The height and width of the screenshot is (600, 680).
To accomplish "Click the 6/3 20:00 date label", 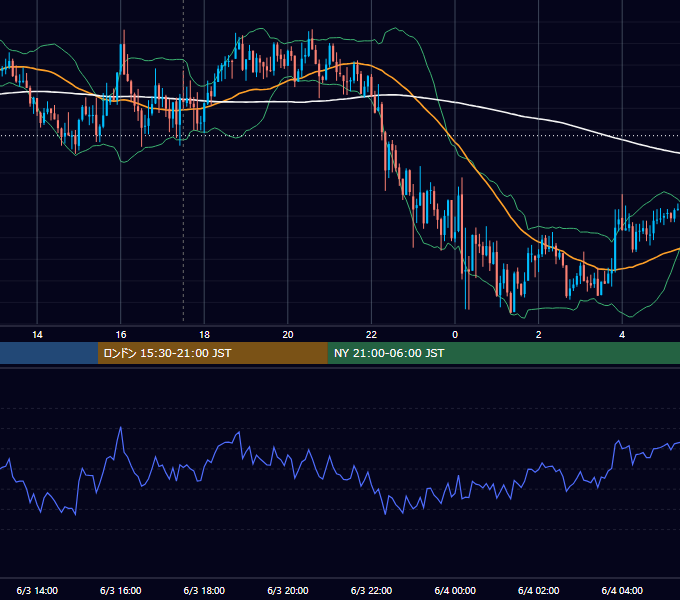I will [288, 590].
